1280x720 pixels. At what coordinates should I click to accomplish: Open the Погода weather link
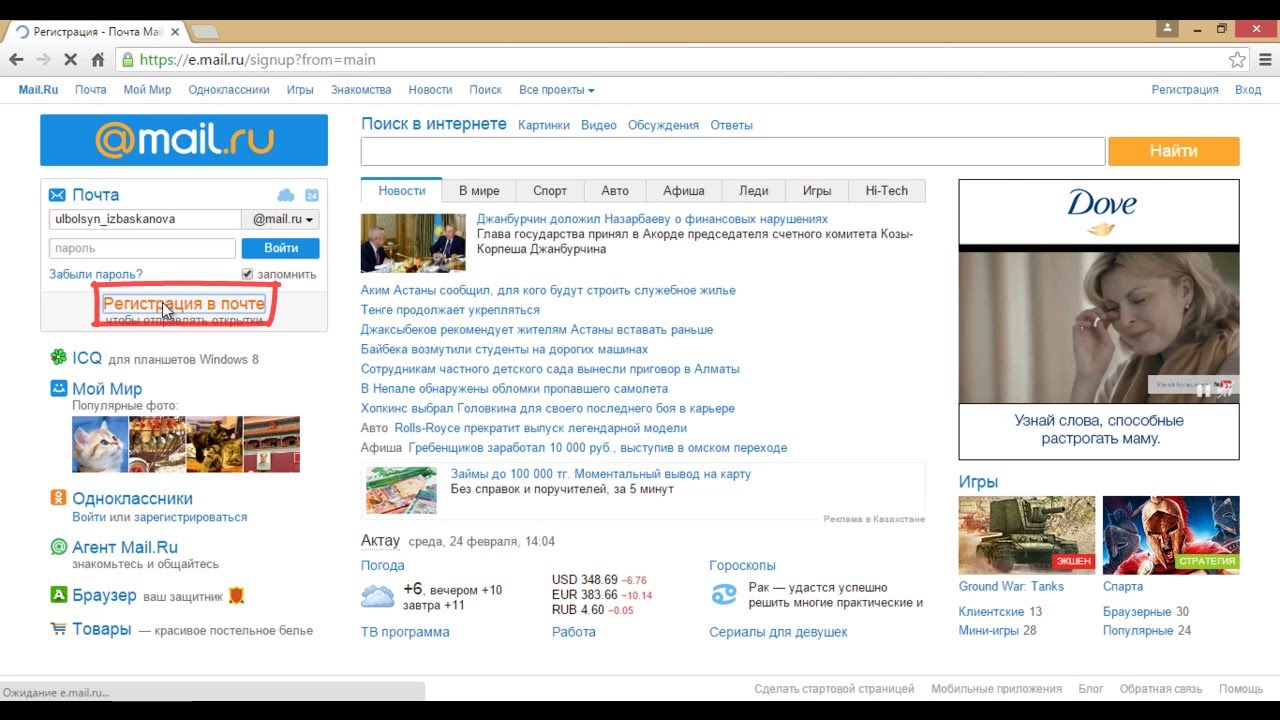click(383, 565)
